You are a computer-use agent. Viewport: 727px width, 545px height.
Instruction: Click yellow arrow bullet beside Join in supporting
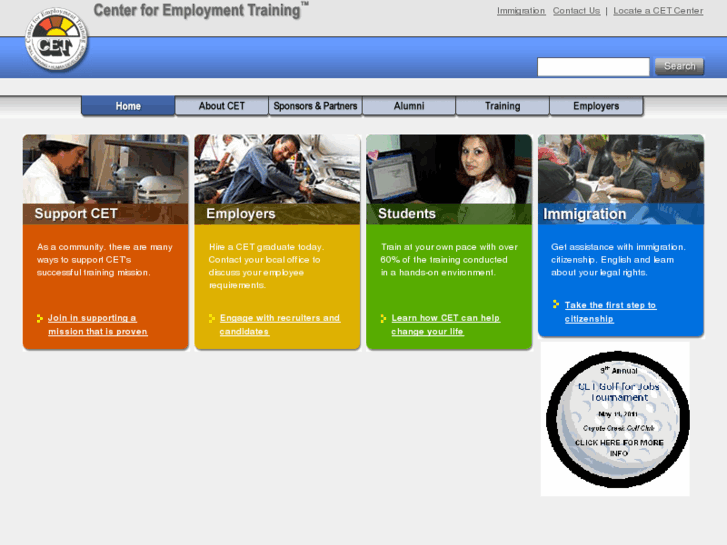[40, 318]
